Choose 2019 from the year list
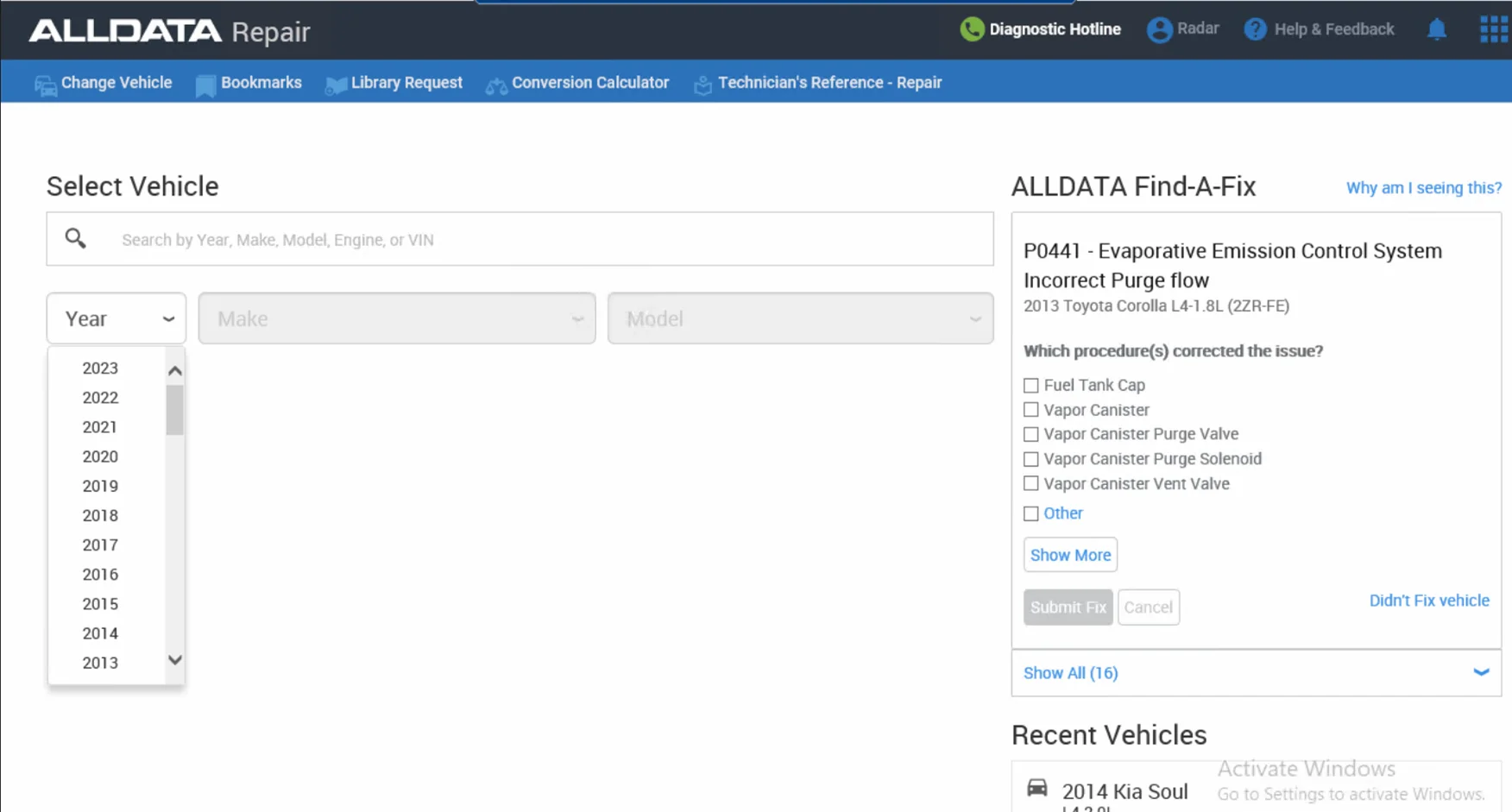1512x812 pixels. tap(100, 486)
